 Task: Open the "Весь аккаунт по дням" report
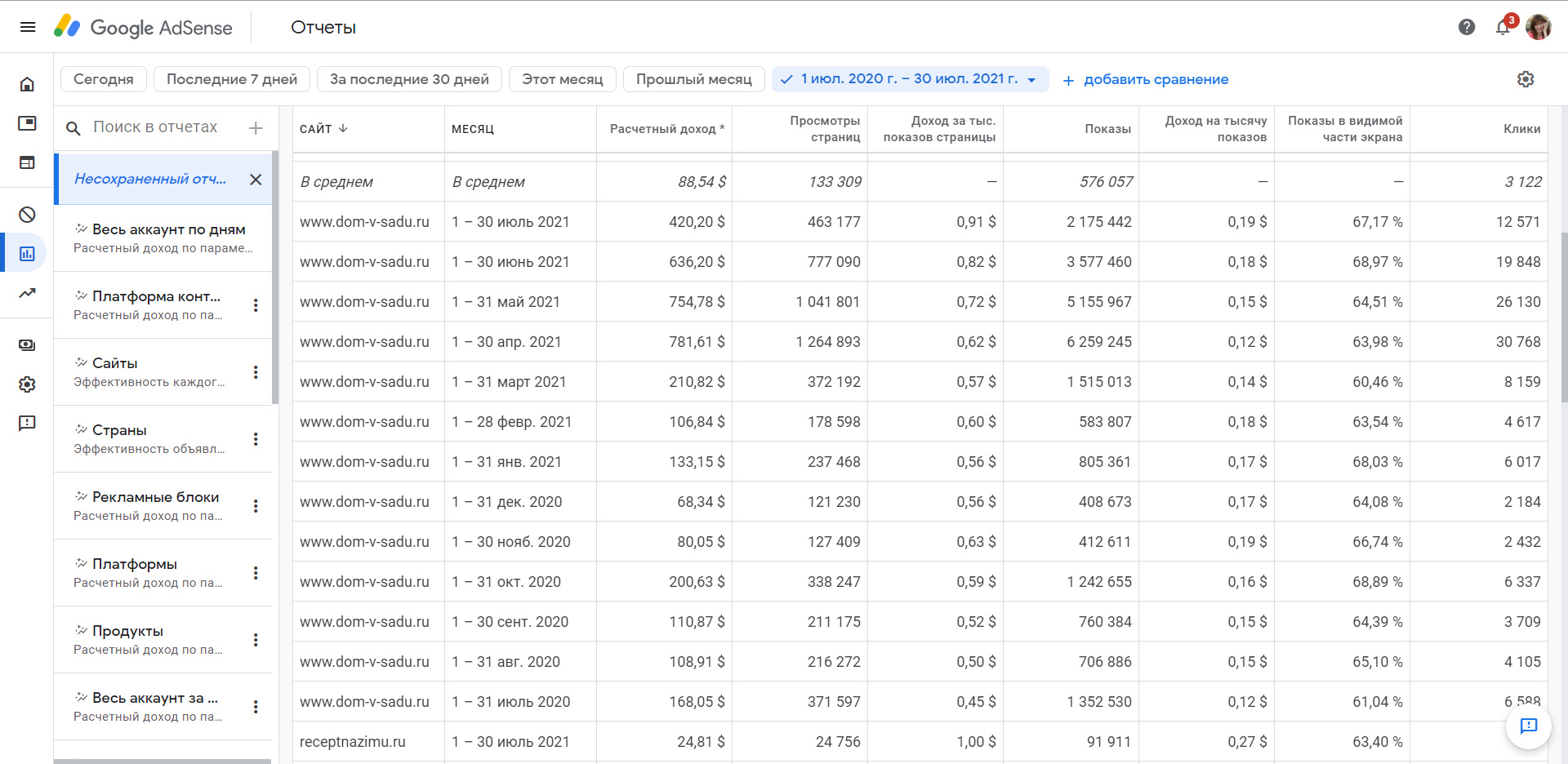click(163, 238)
